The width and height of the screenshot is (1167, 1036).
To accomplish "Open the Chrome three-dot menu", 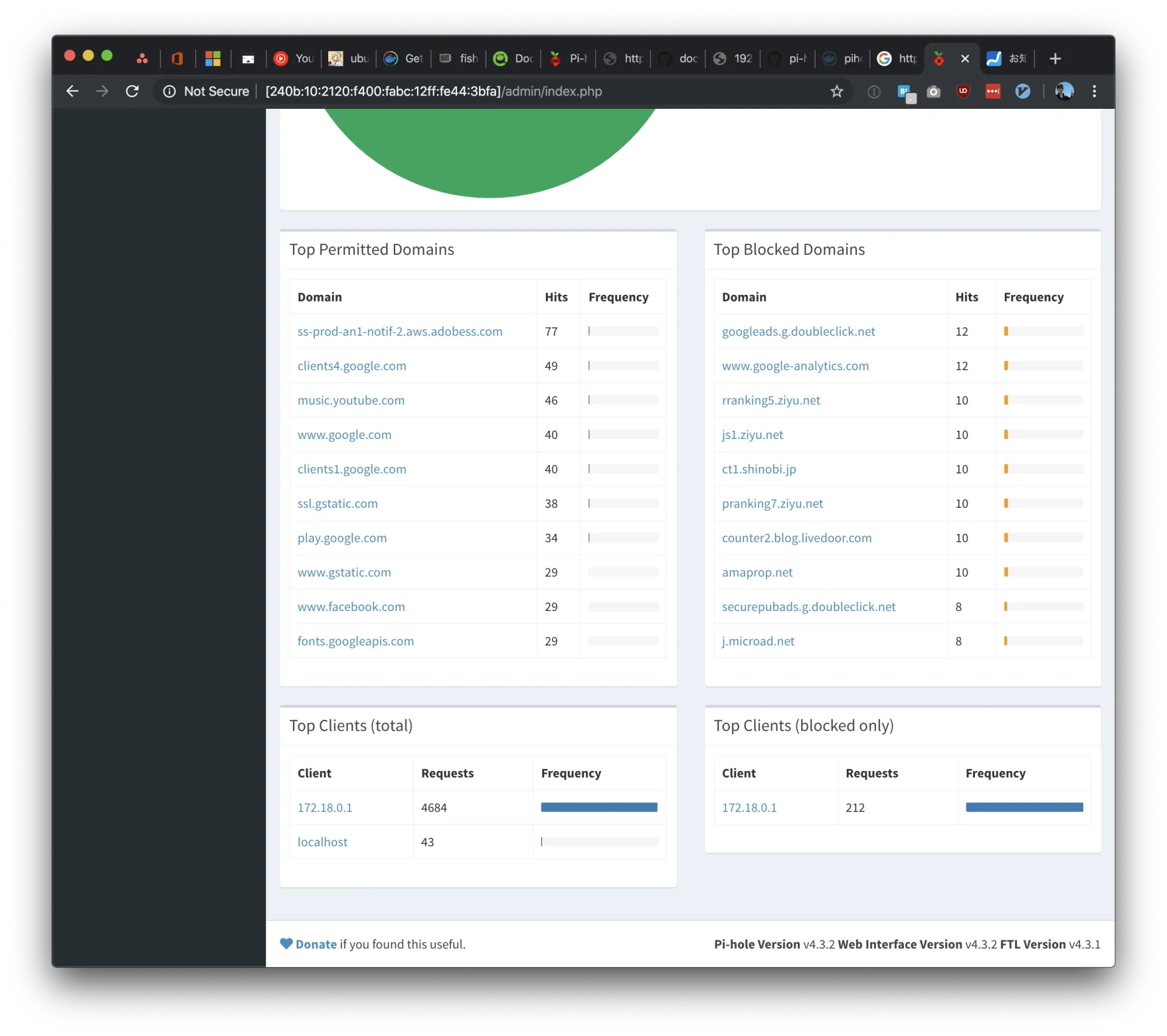I will point(1095,91).
